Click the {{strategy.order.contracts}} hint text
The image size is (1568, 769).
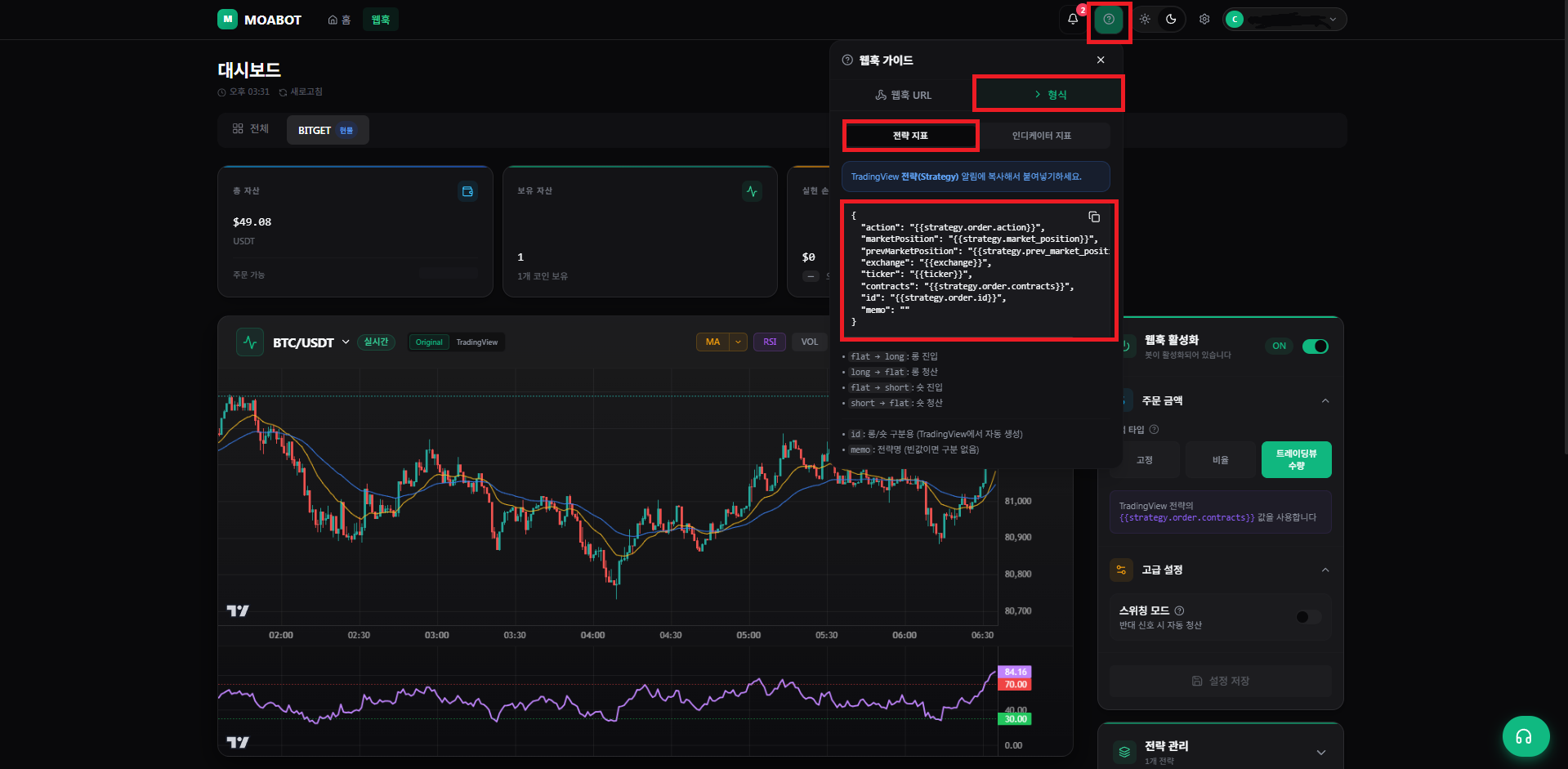tap(1186, 517)
